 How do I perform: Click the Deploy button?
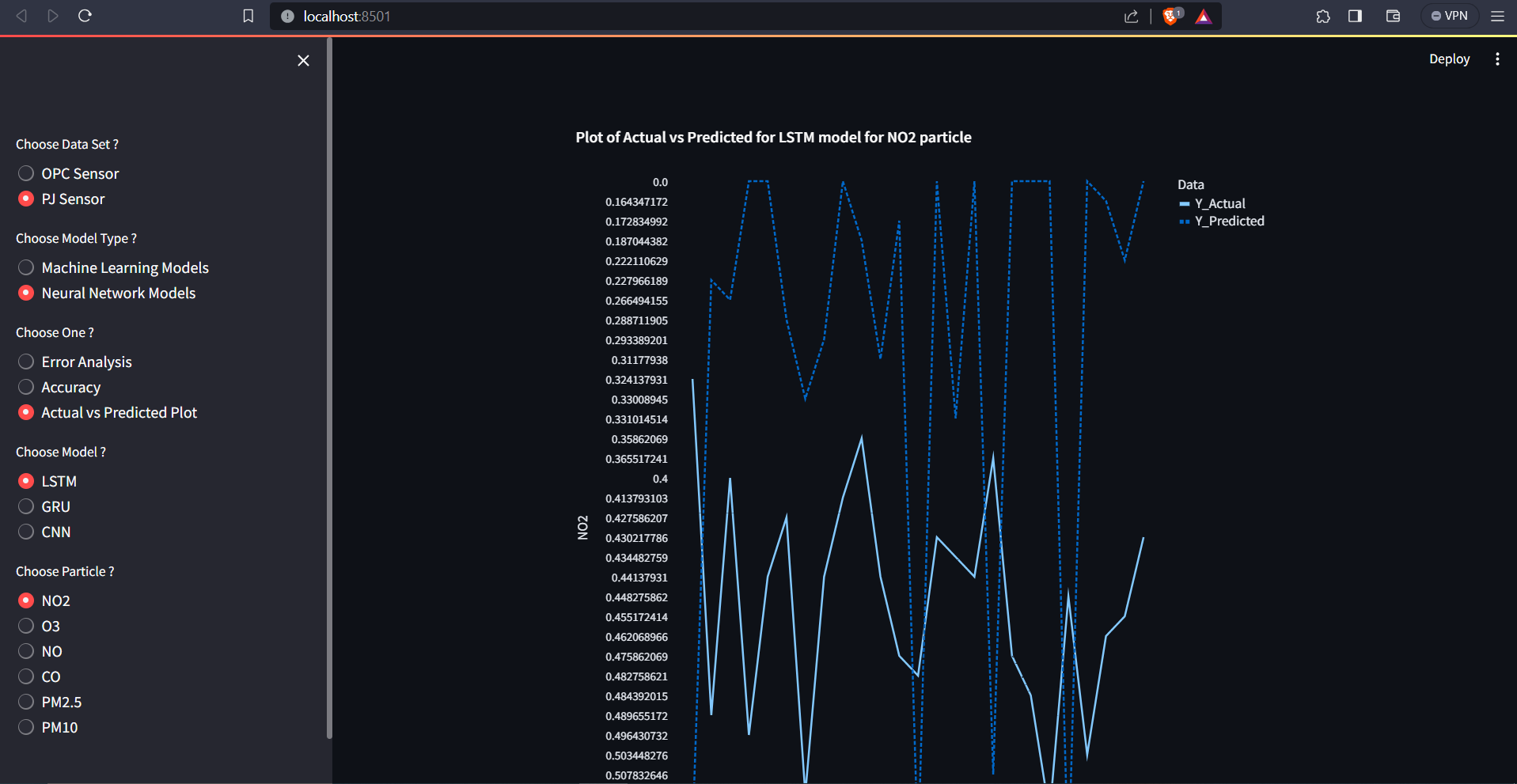(x=1449, y=59)
